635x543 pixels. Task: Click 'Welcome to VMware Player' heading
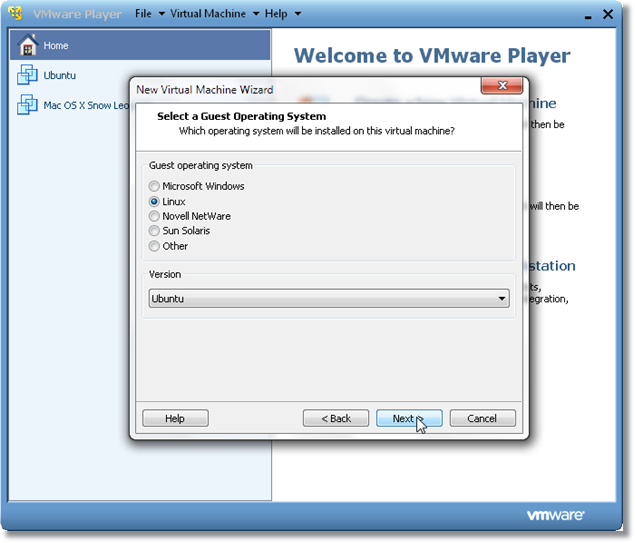[x=432, y=55]
